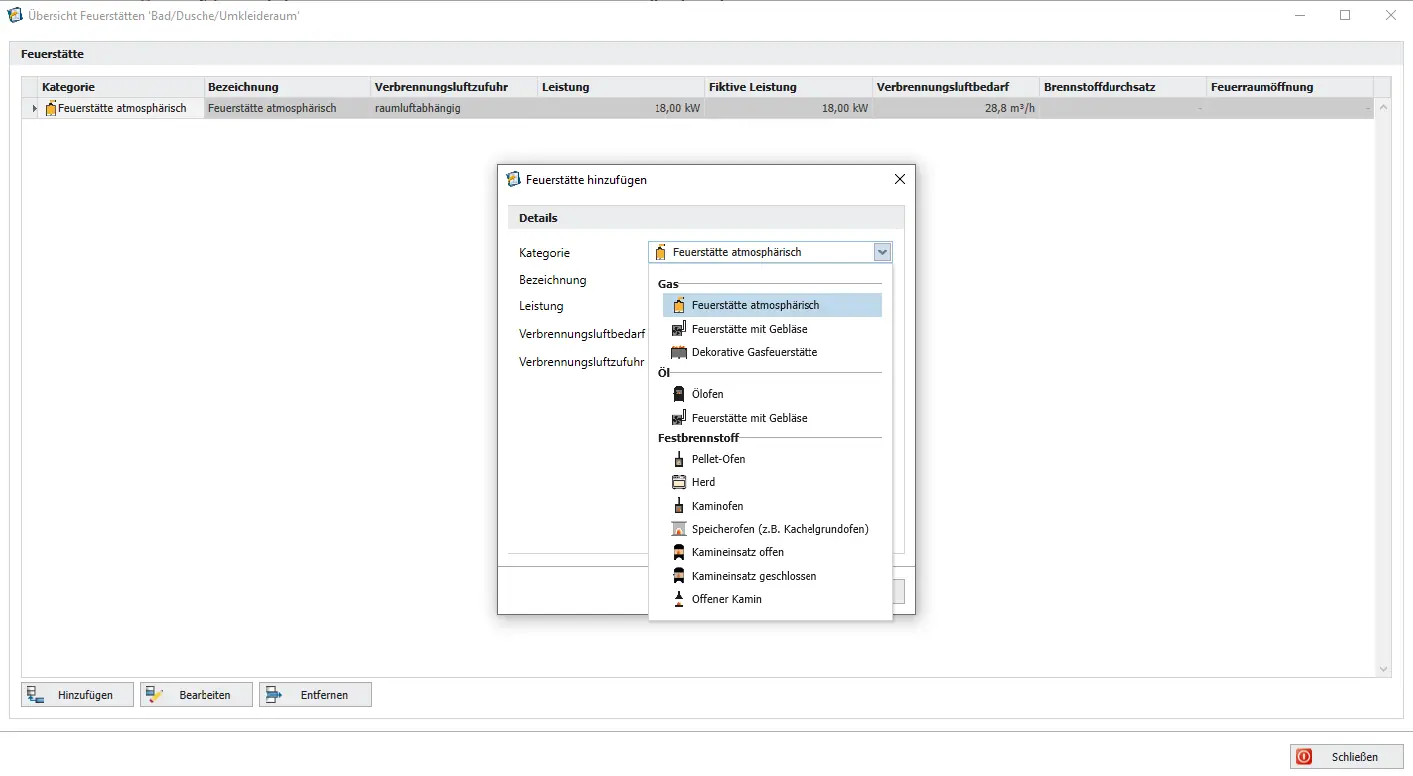The image size is (1413, 776).
Task: Pick the Dekorative Gasfeuerstätte icon
Action: tap(679, 352)
